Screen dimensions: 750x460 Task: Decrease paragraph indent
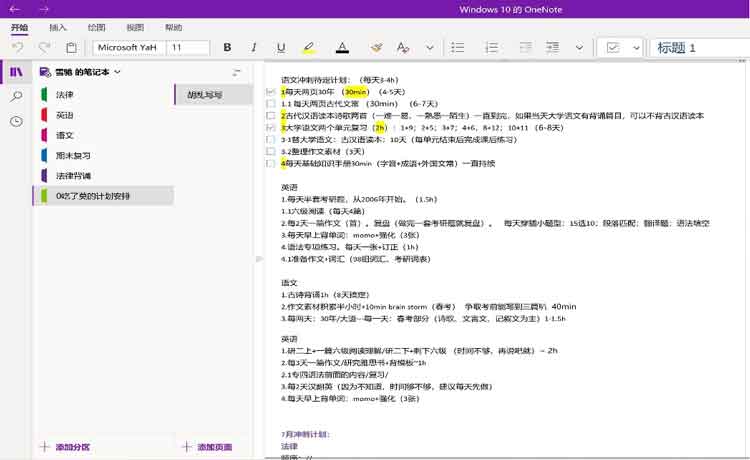click(526, 47)
